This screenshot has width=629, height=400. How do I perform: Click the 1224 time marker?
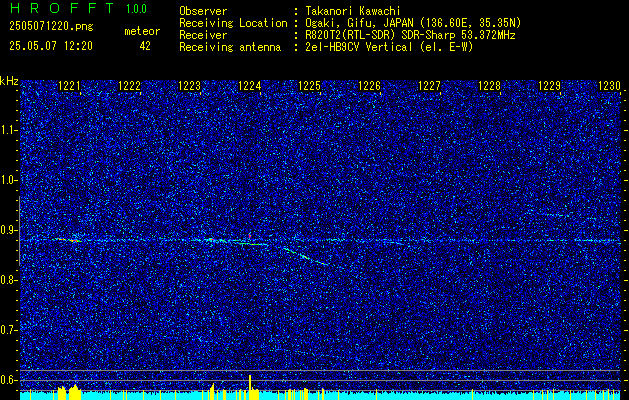250,86
